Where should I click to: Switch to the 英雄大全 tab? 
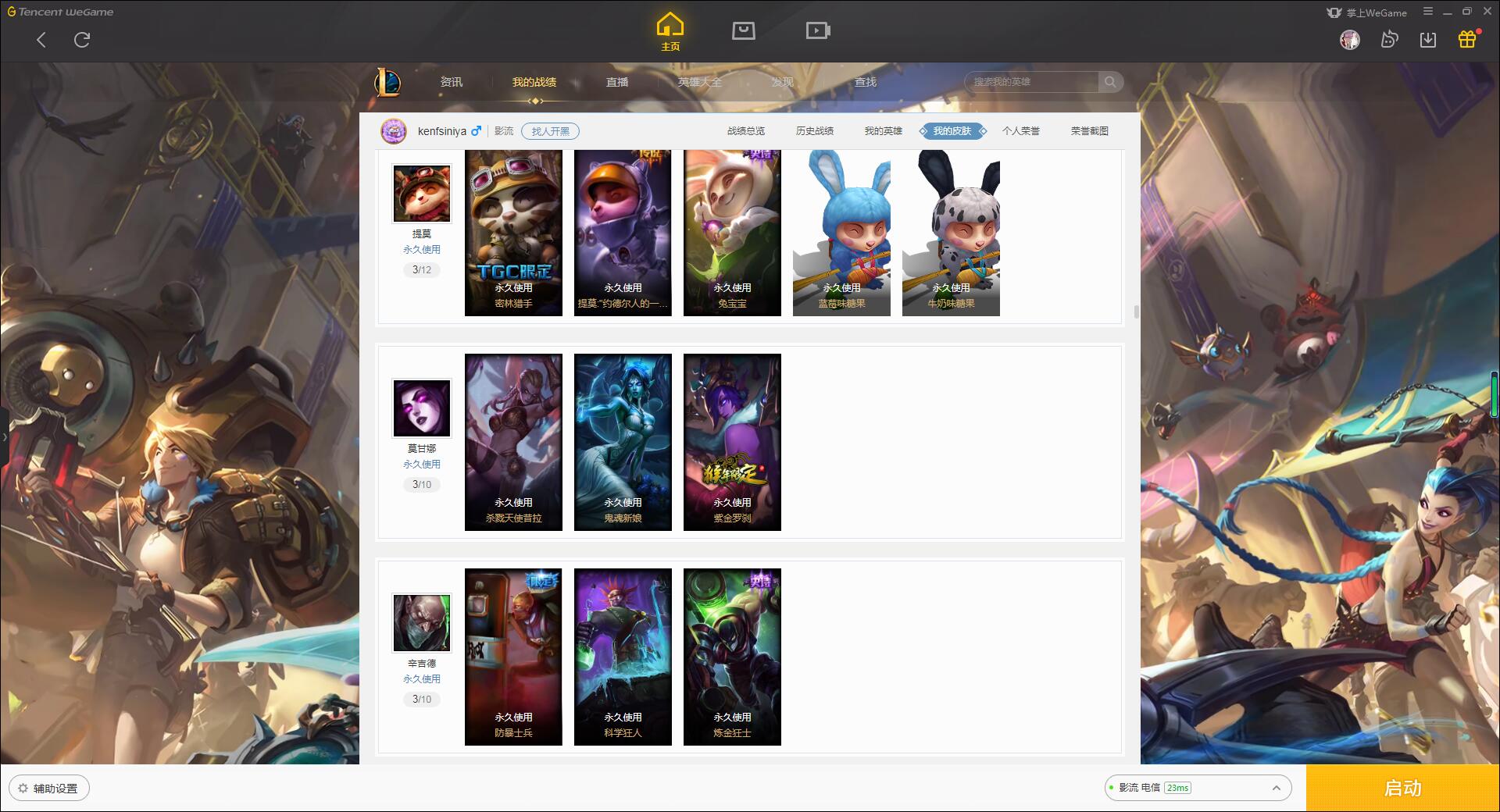coord(700,82)
